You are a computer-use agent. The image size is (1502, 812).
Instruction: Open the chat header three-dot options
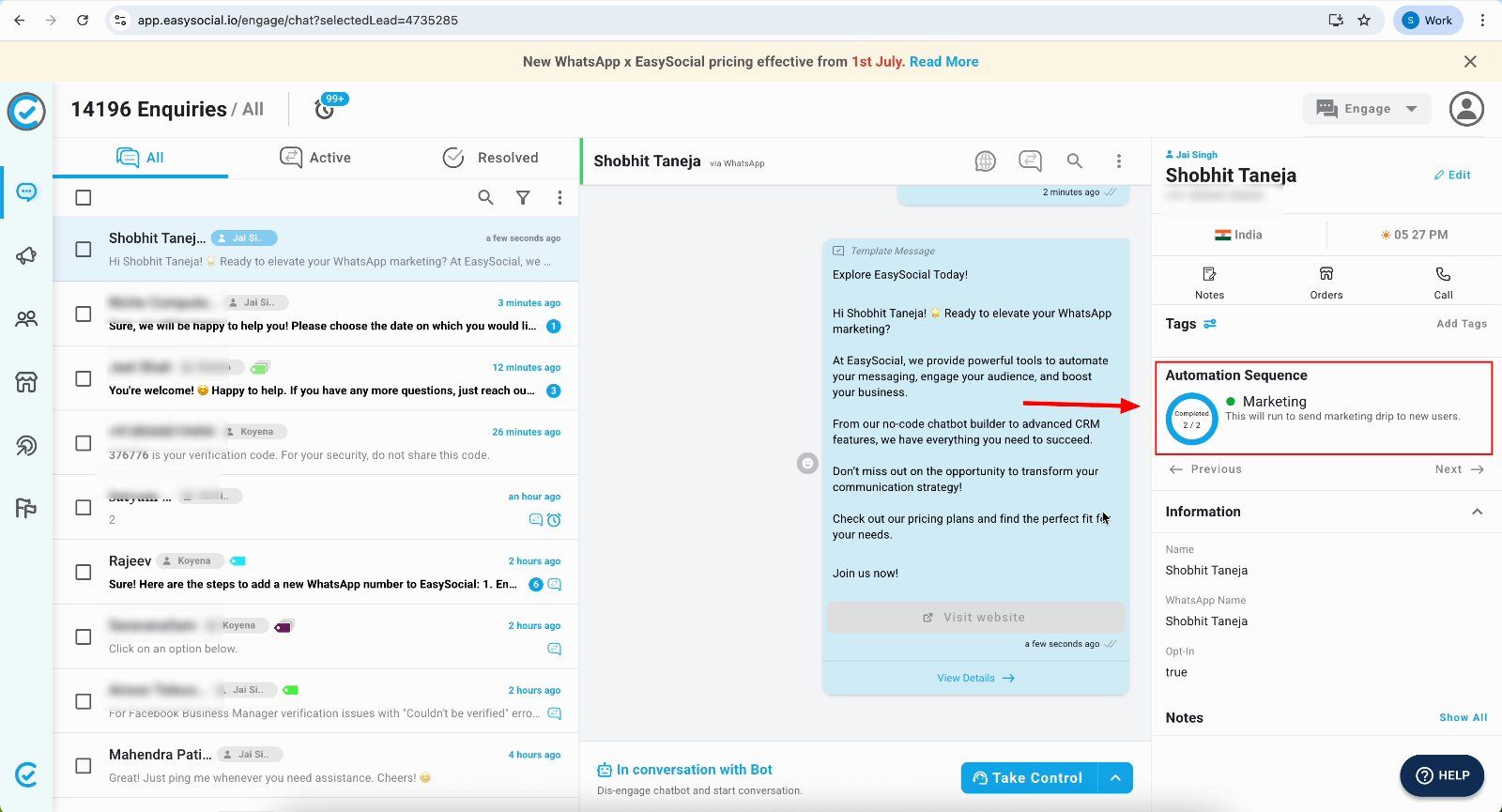(1119, 161)
